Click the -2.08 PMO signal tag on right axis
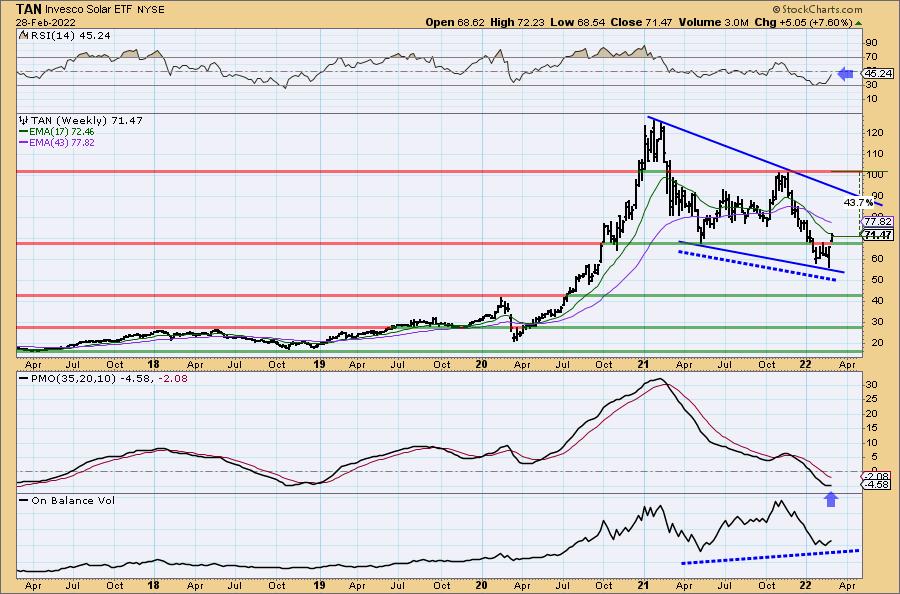 pos(877,476)
